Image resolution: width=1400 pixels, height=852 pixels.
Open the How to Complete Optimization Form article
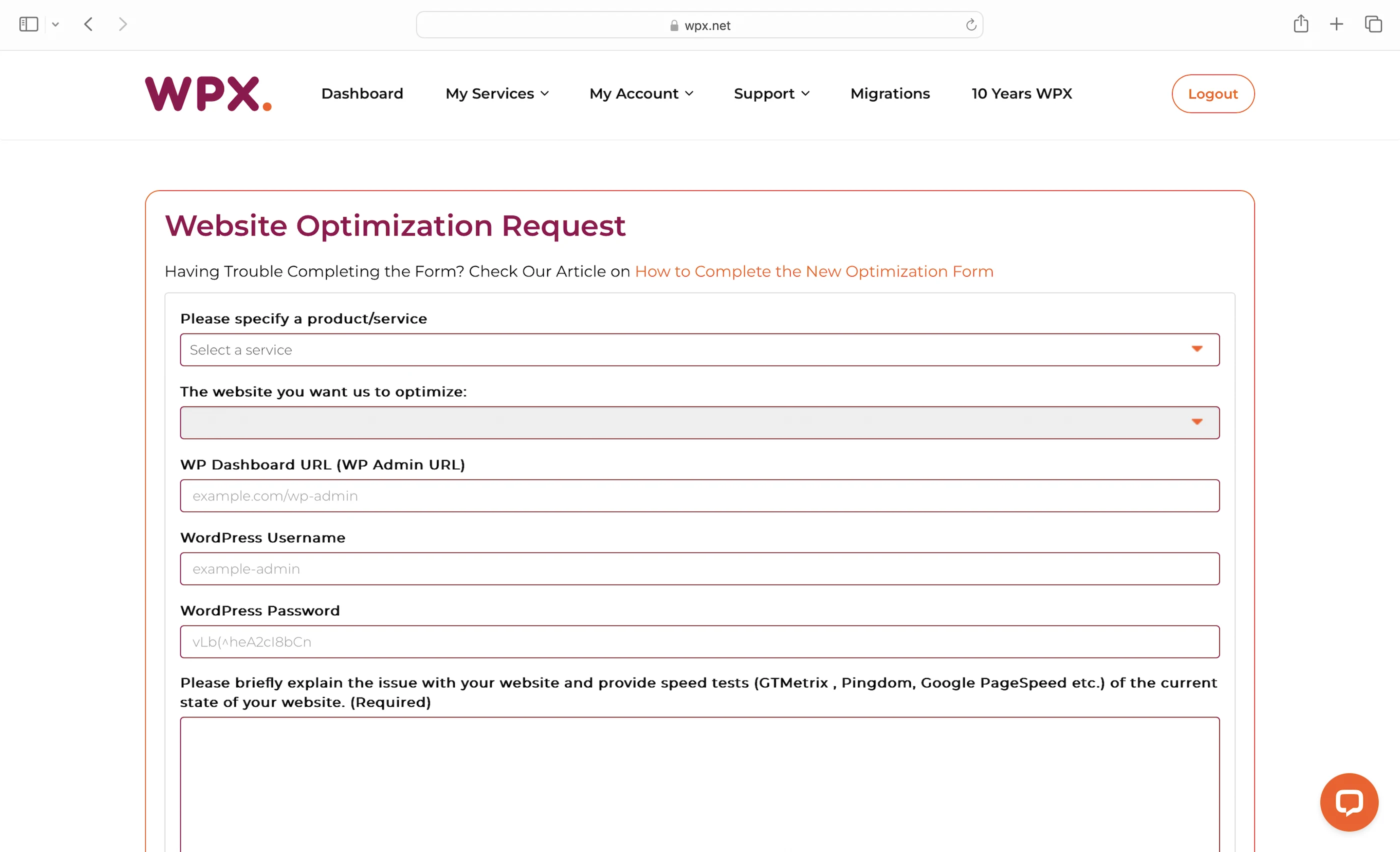[x=813, y=271]
